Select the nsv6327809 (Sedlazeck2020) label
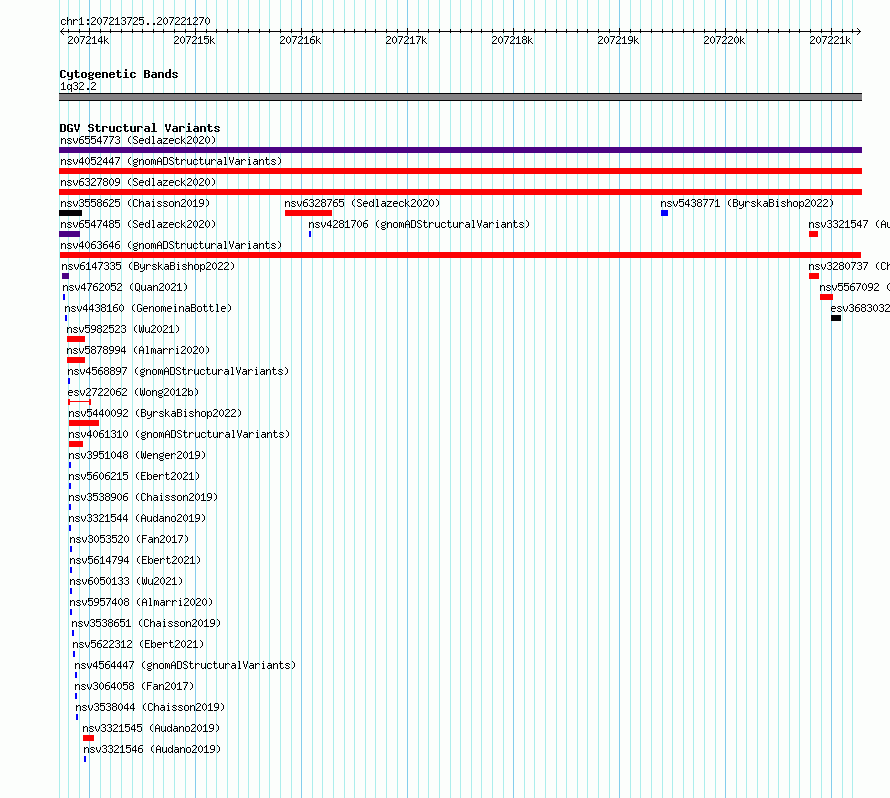 [138, 182]
